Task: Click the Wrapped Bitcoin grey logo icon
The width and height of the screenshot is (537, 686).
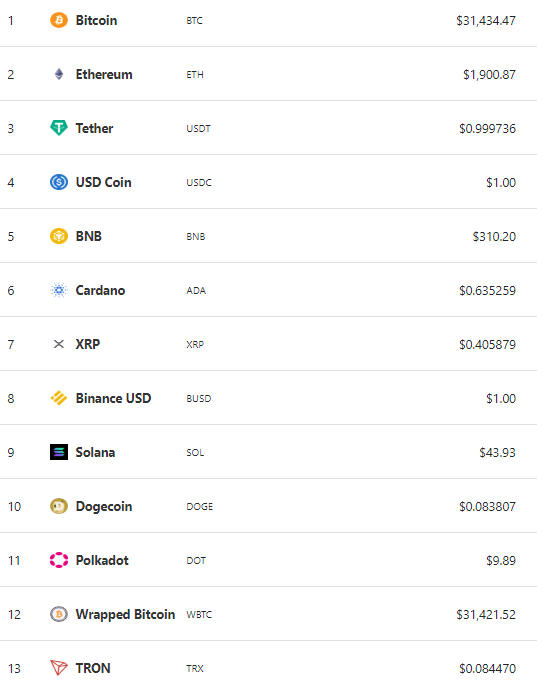Action: coord(59,614)
